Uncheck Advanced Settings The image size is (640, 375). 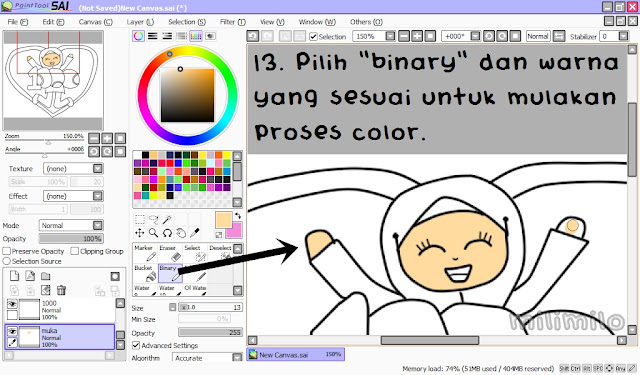coord(136,345)
